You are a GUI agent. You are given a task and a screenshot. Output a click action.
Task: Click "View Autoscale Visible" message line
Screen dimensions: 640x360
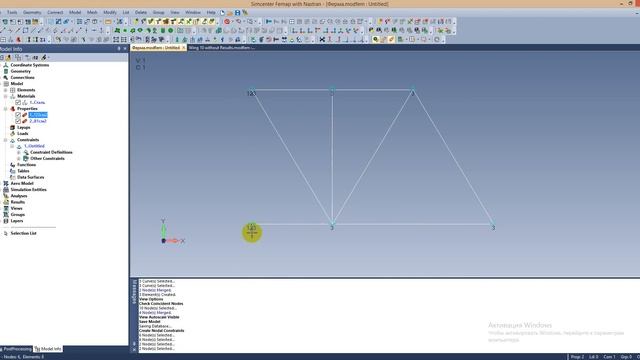(159, 317)
